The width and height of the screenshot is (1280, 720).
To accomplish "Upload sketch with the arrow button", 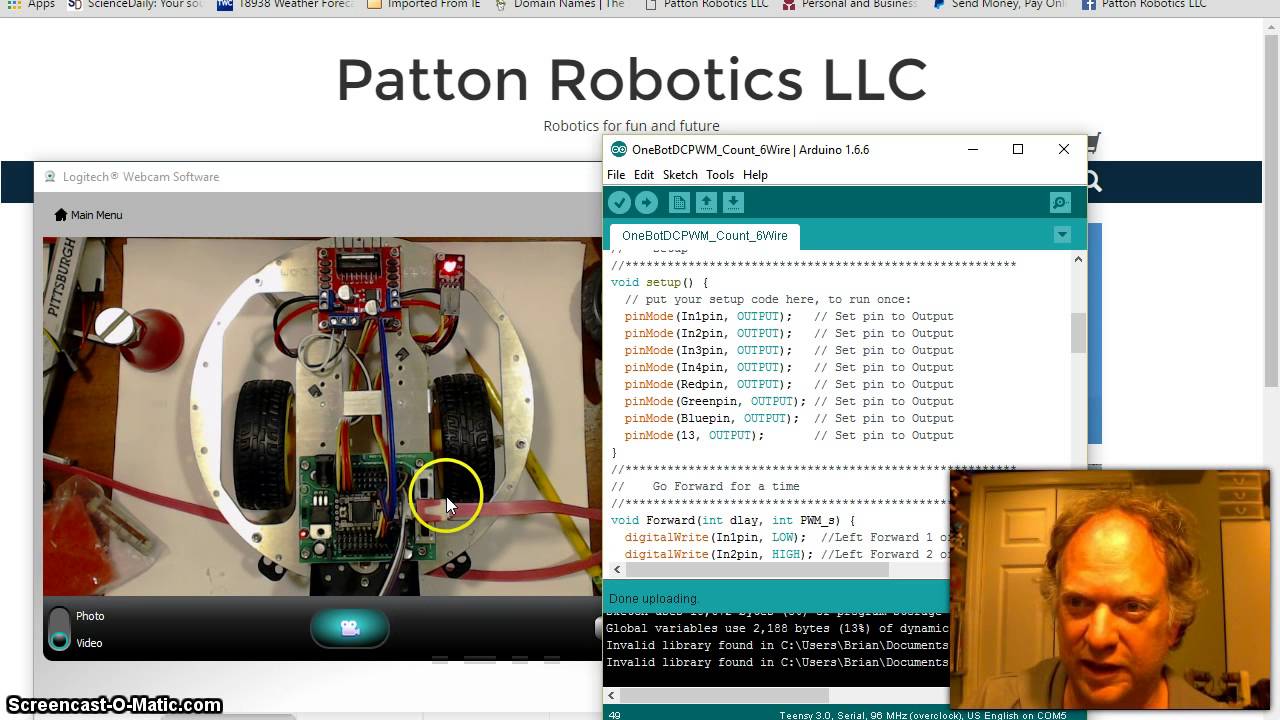I will [x=646, y=203].
